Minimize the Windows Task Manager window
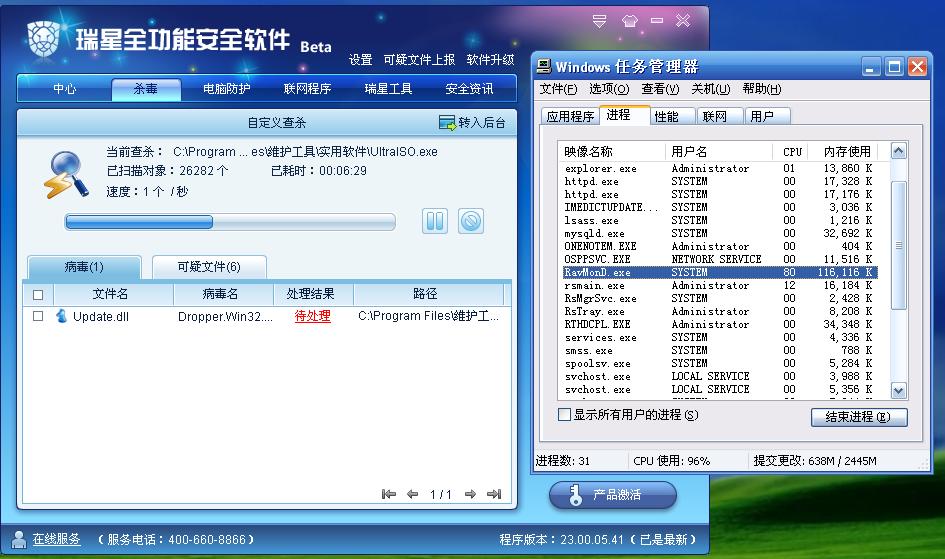This screenshot has height=559, width=945. click(871, 66)
